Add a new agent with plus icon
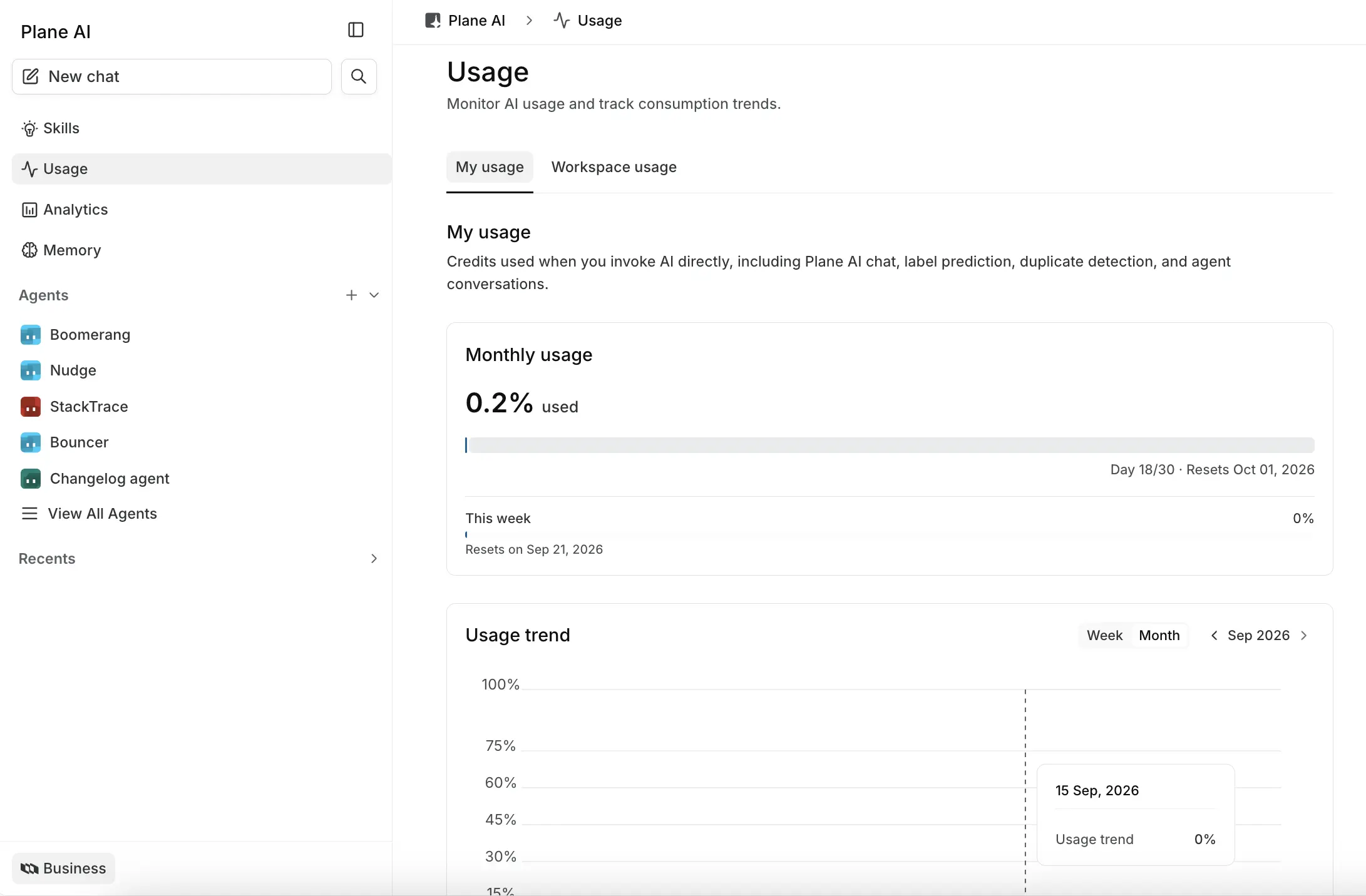The image size is (1366, 896). 351,295
